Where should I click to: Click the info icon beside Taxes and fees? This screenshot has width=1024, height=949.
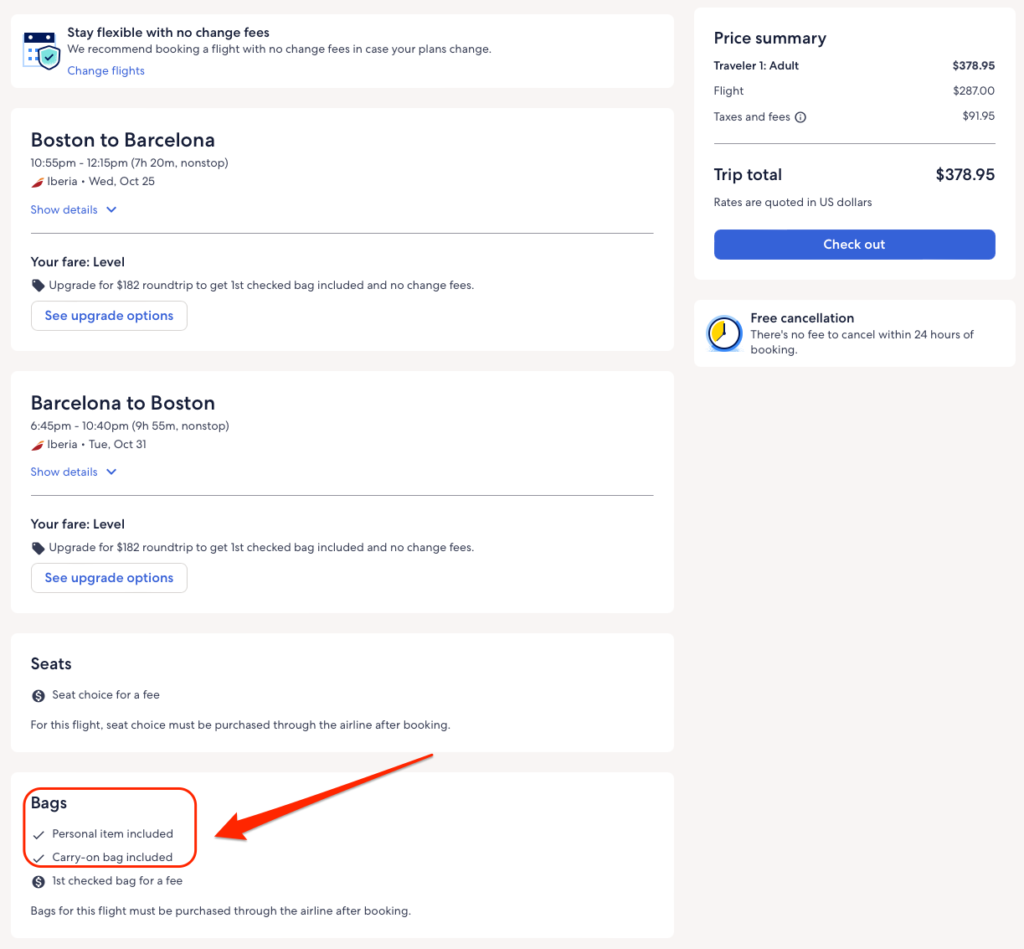[x=800, y=117]
